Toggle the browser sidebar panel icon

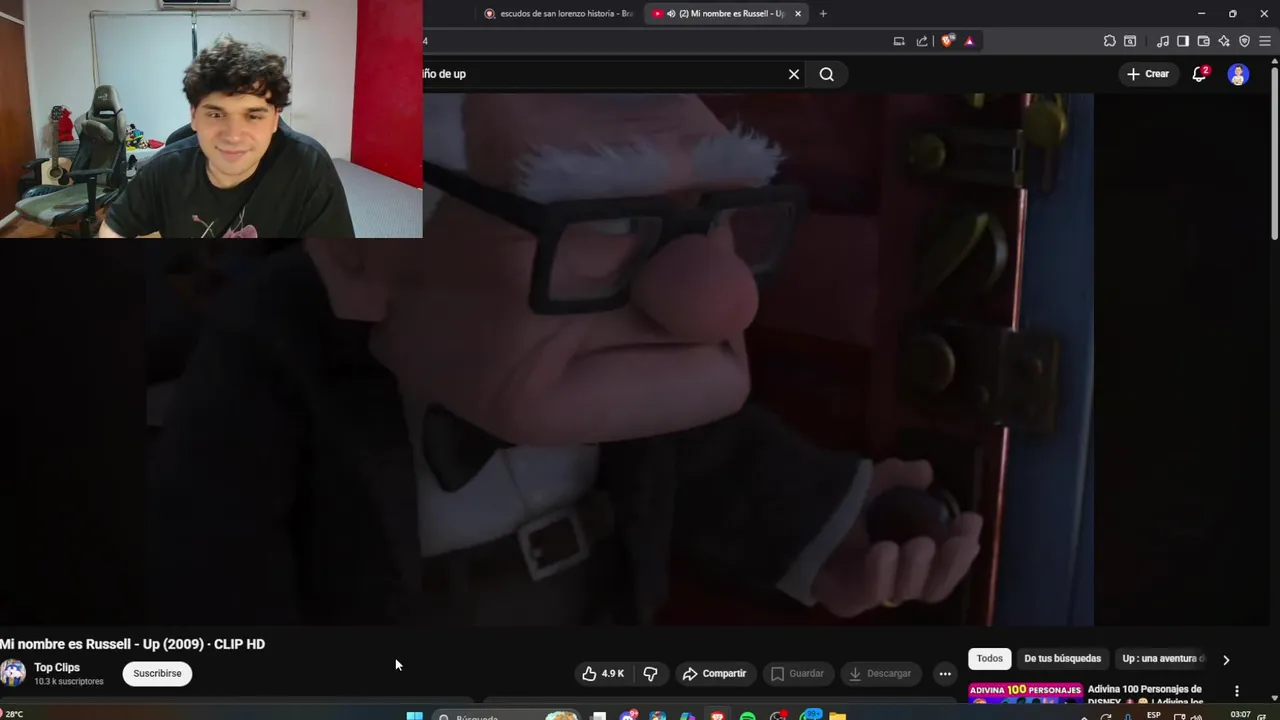(1183, 41)
